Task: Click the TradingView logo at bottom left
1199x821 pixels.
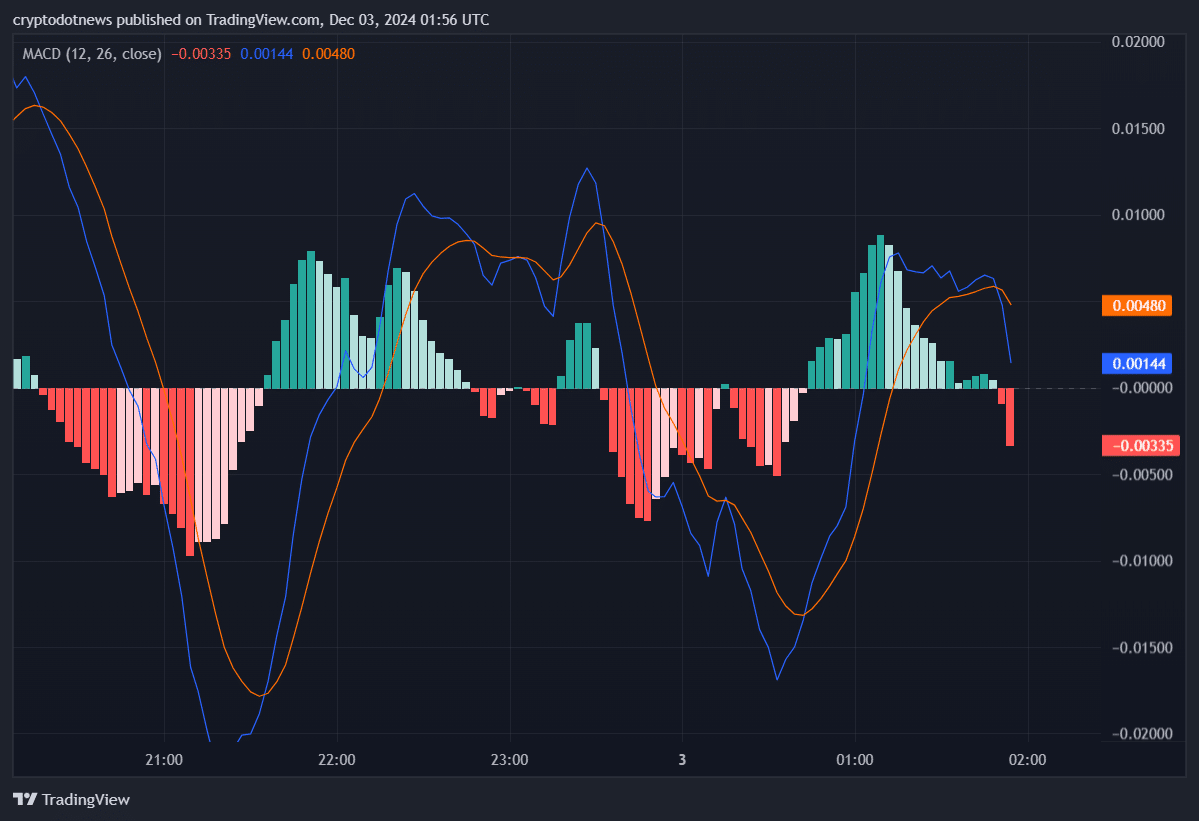Action: pos(72,800)
